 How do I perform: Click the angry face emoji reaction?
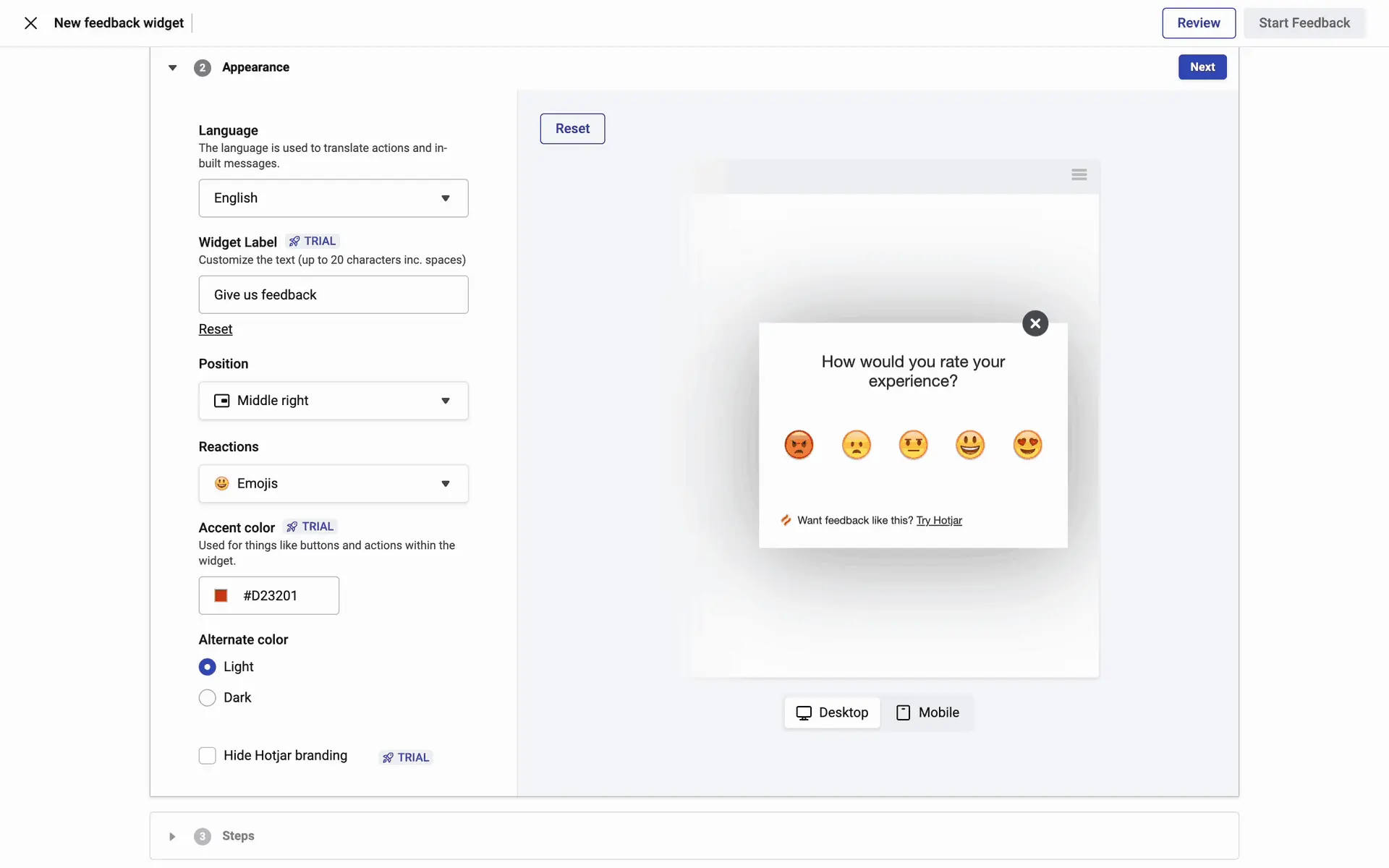point(799,444)
